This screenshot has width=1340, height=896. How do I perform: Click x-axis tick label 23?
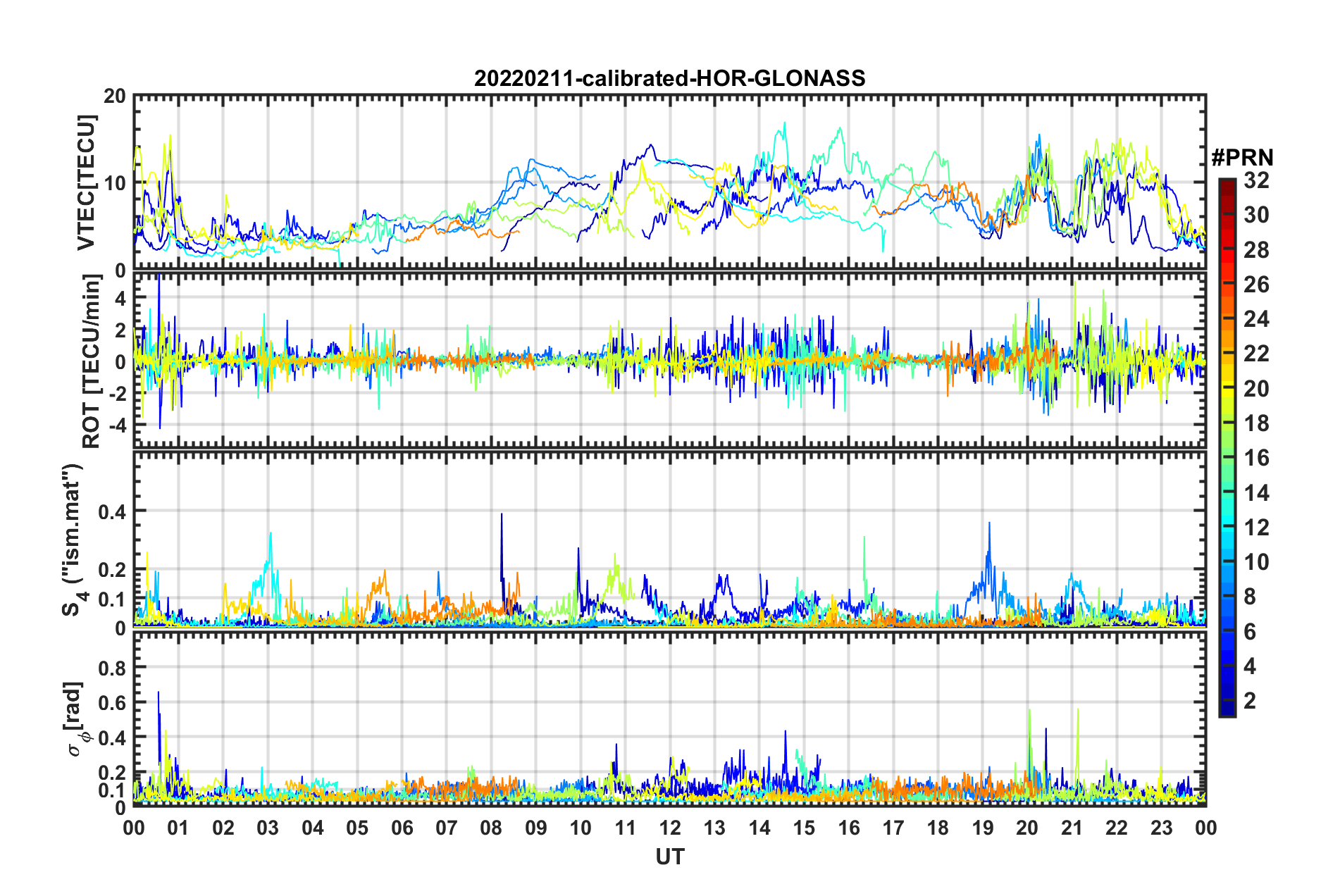(x=1161, y=827)
